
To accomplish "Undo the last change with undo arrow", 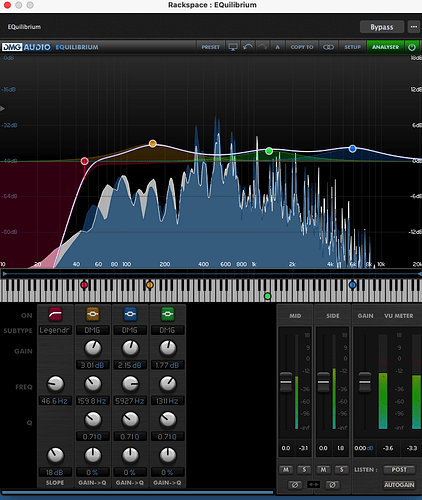I will coord(248,47).
